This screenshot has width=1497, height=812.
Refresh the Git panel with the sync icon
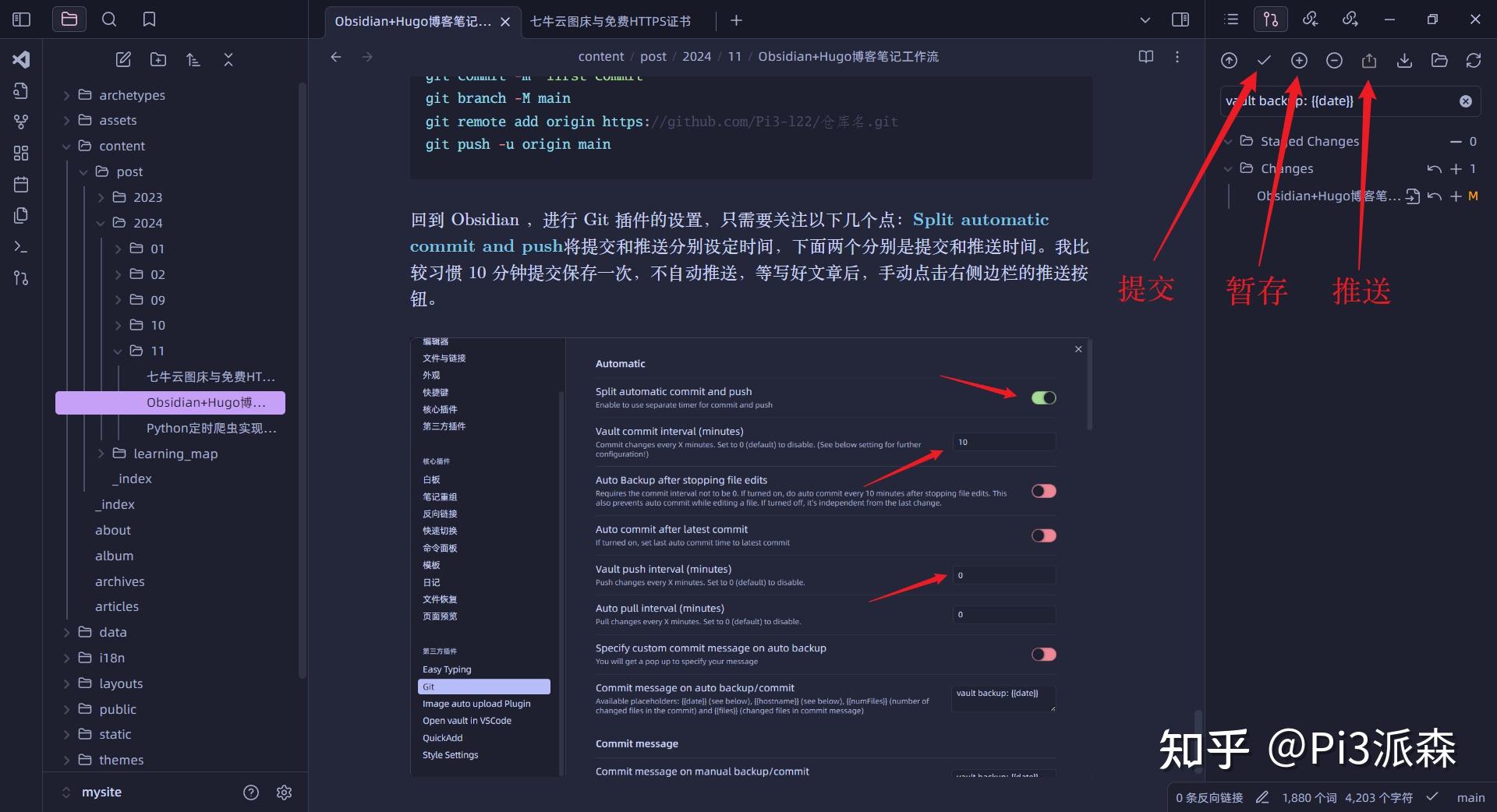point(1474,60)
